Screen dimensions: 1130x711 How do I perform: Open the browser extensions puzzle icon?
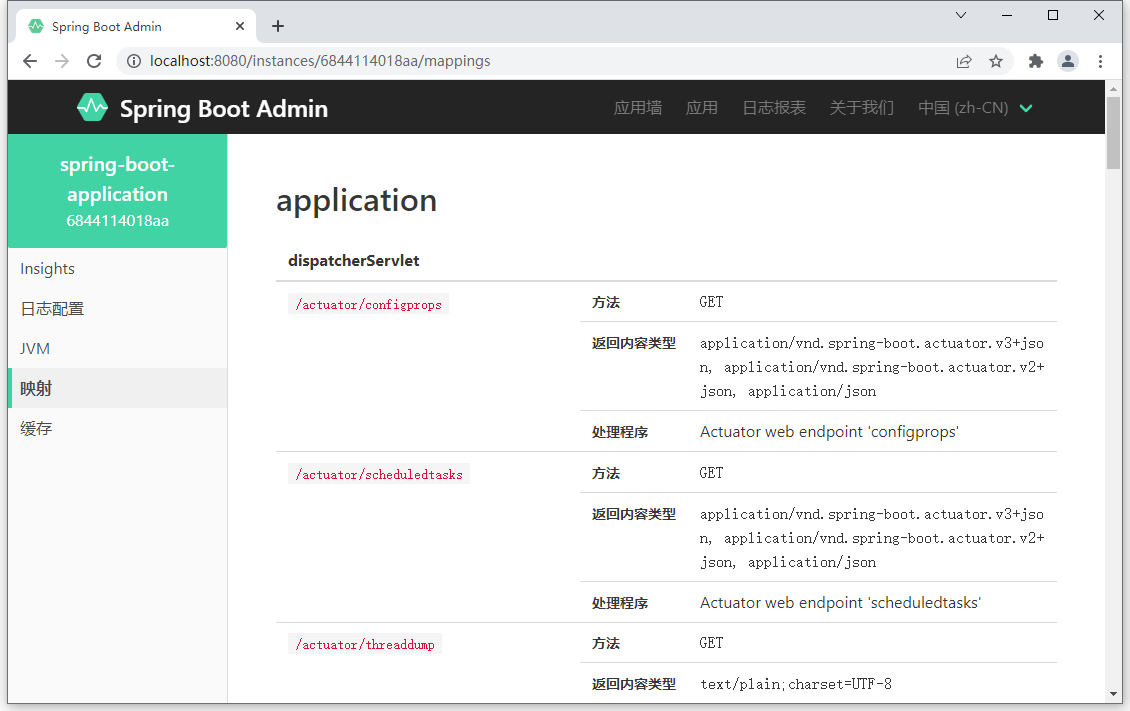[1036, 61]
